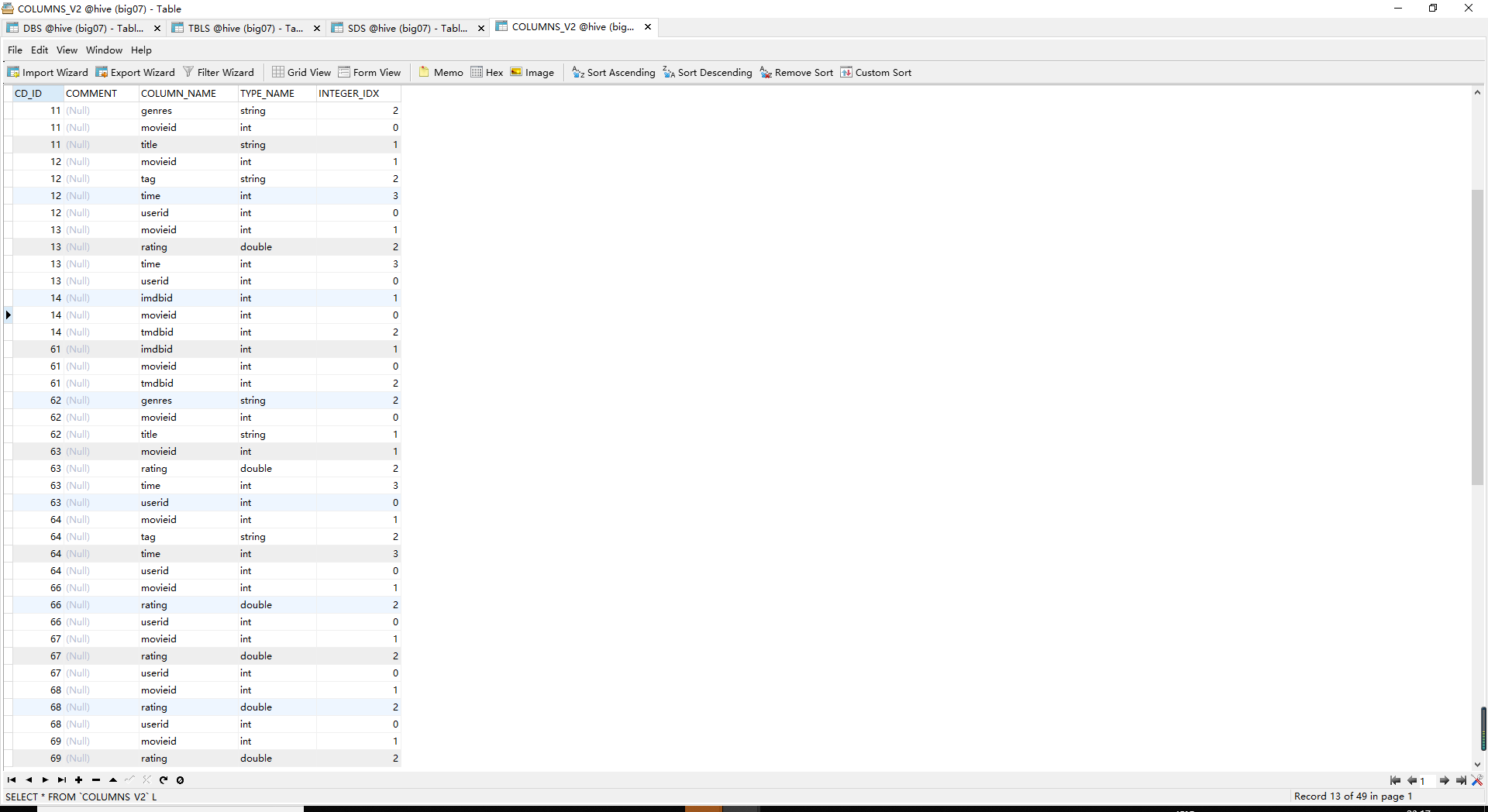Click the INTEGER_IDX column header
Image resolution: width=1488 pixels, height=812 pixels.
click(358, 93)
